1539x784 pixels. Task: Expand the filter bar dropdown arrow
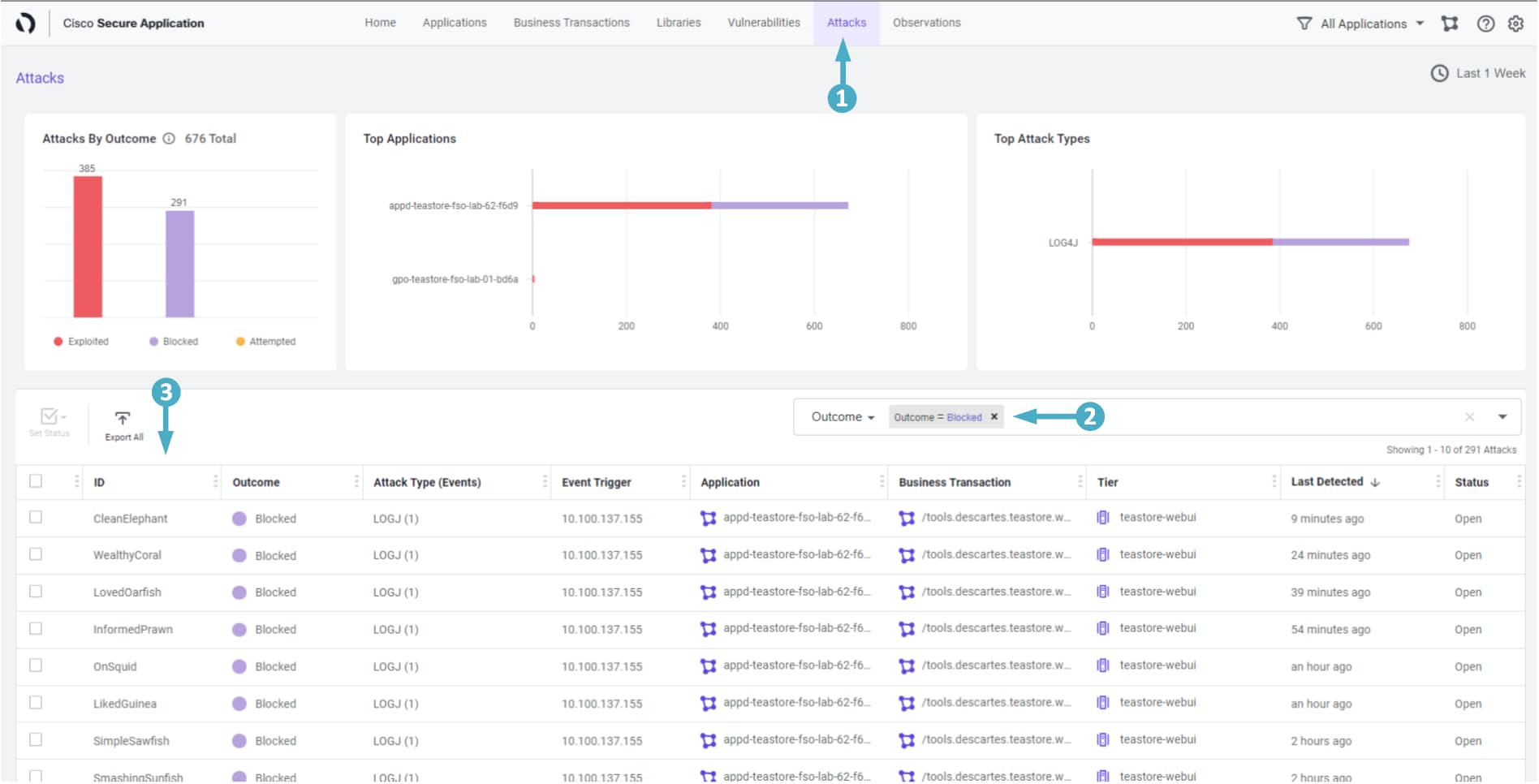(1502, 417)
